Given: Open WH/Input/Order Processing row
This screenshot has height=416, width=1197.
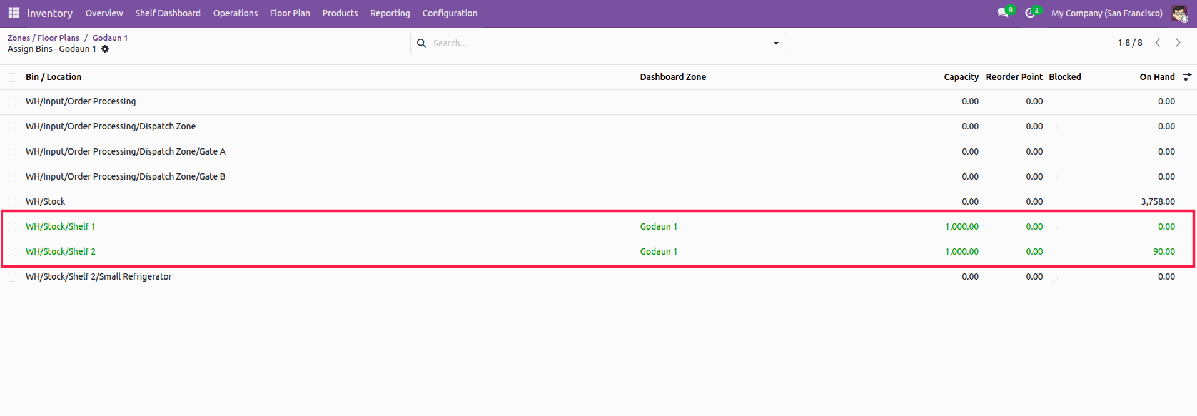Looking at the screenshot, I should (598, 102).
